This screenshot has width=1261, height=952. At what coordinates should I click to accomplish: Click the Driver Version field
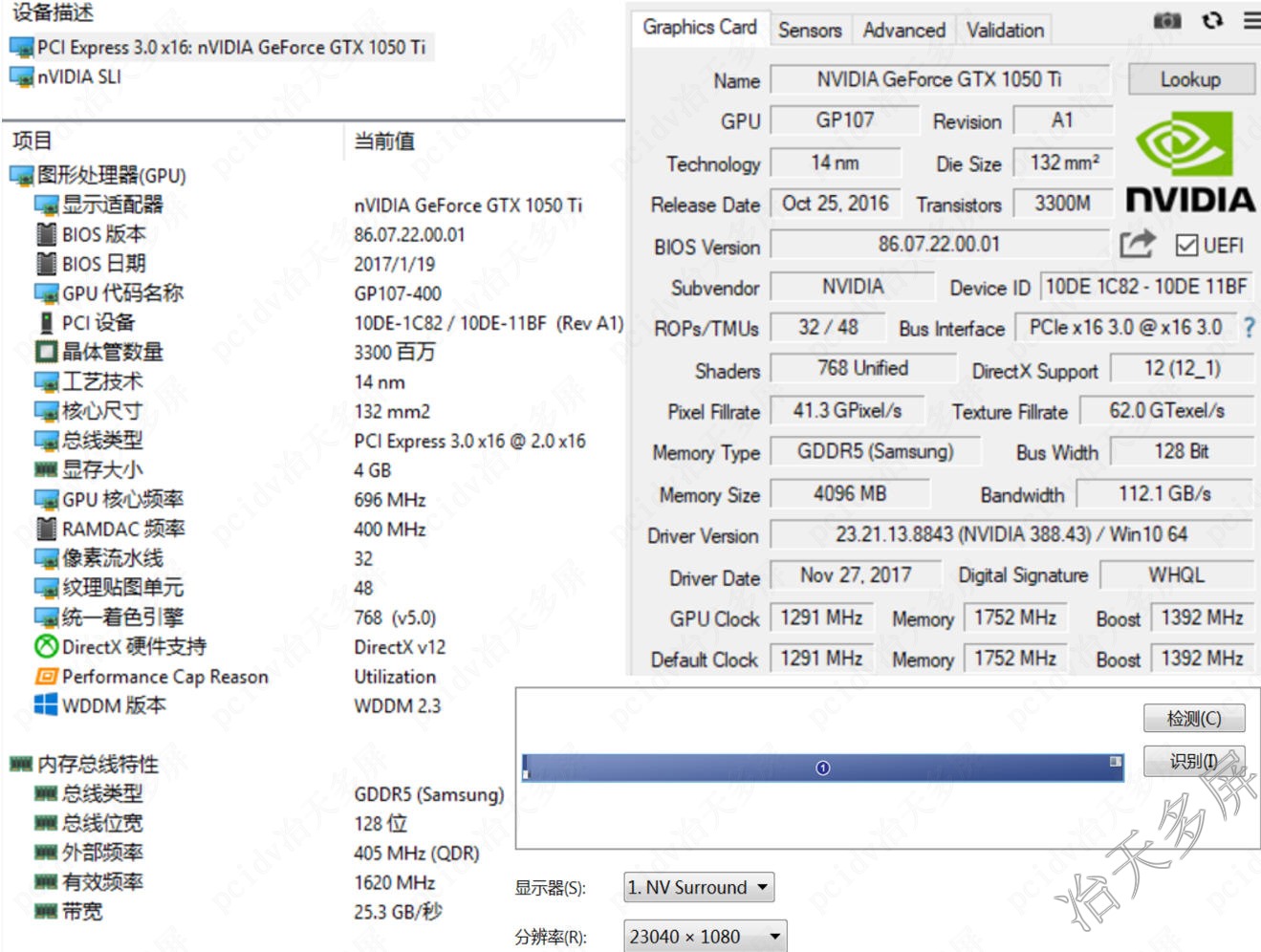click(x=1011, y=534)
